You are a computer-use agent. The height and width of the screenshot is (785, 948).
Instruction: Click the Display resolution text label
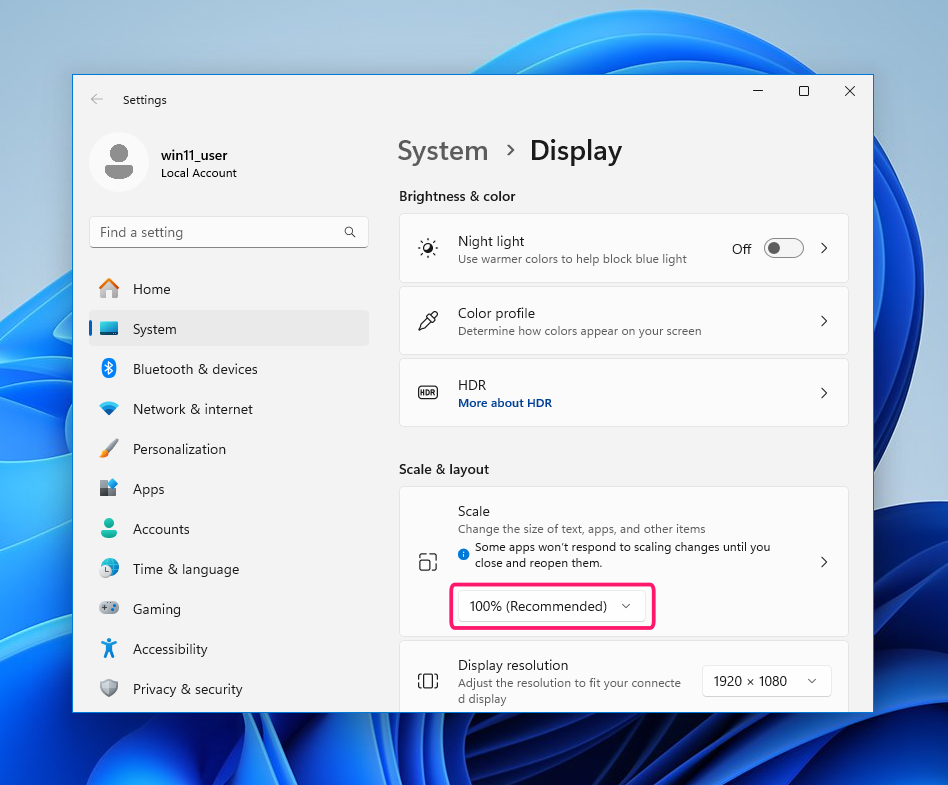pos(513,665)
